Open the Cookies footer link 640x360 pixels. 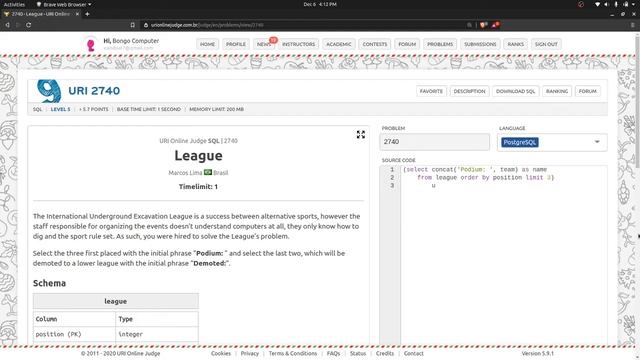coord(221,353)
